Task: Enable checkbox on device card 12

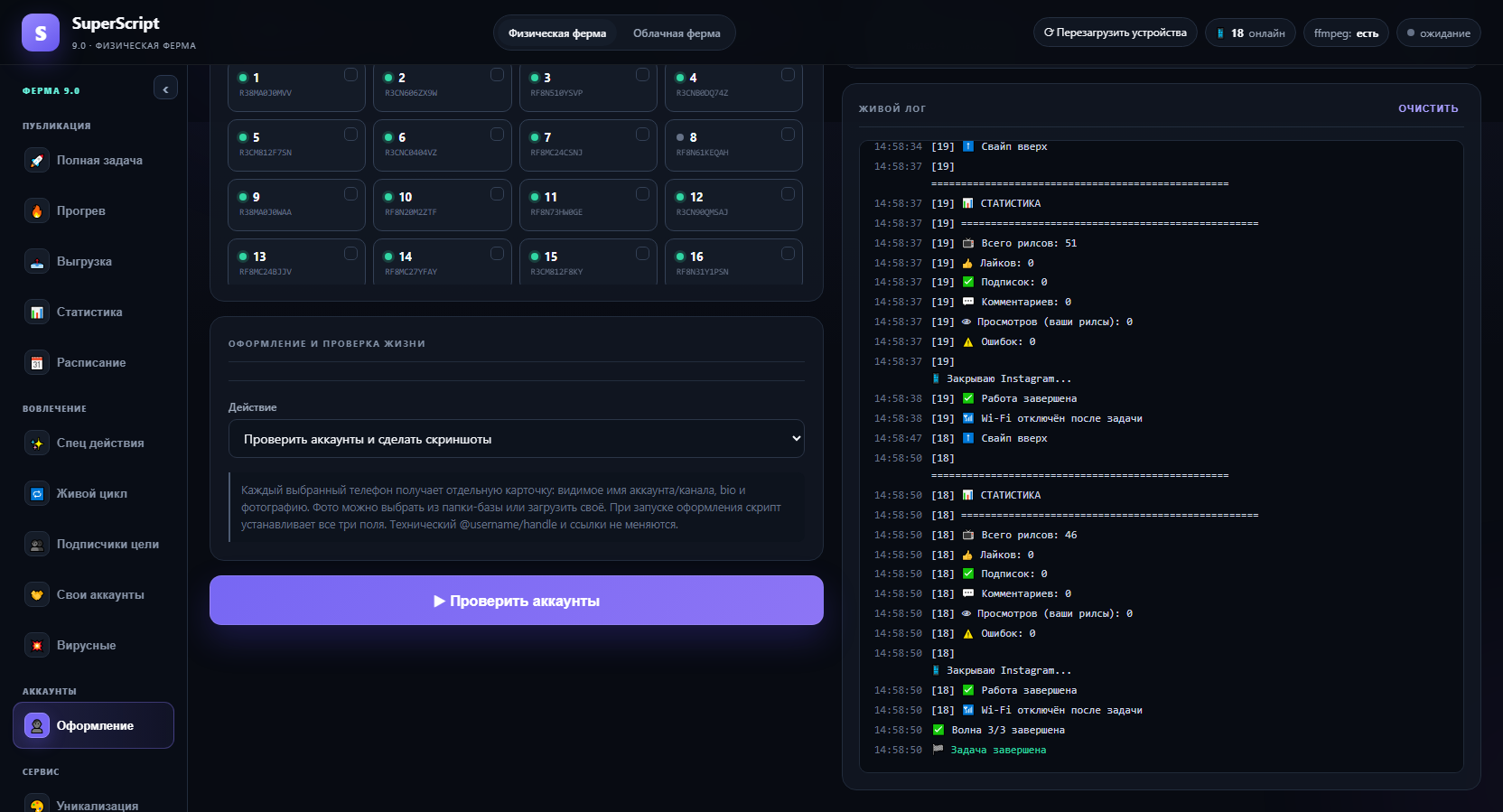Action: point(788,194)
